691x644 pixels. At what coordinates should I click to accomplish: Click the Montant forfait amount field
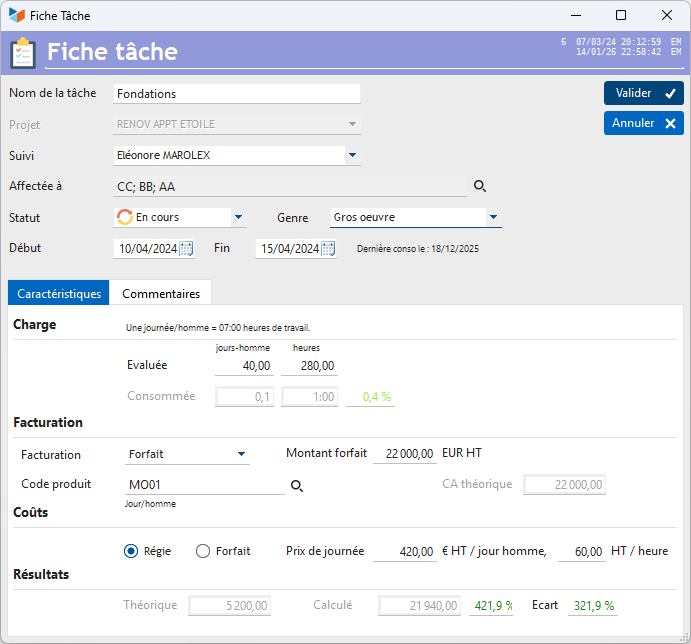(405, 454)
